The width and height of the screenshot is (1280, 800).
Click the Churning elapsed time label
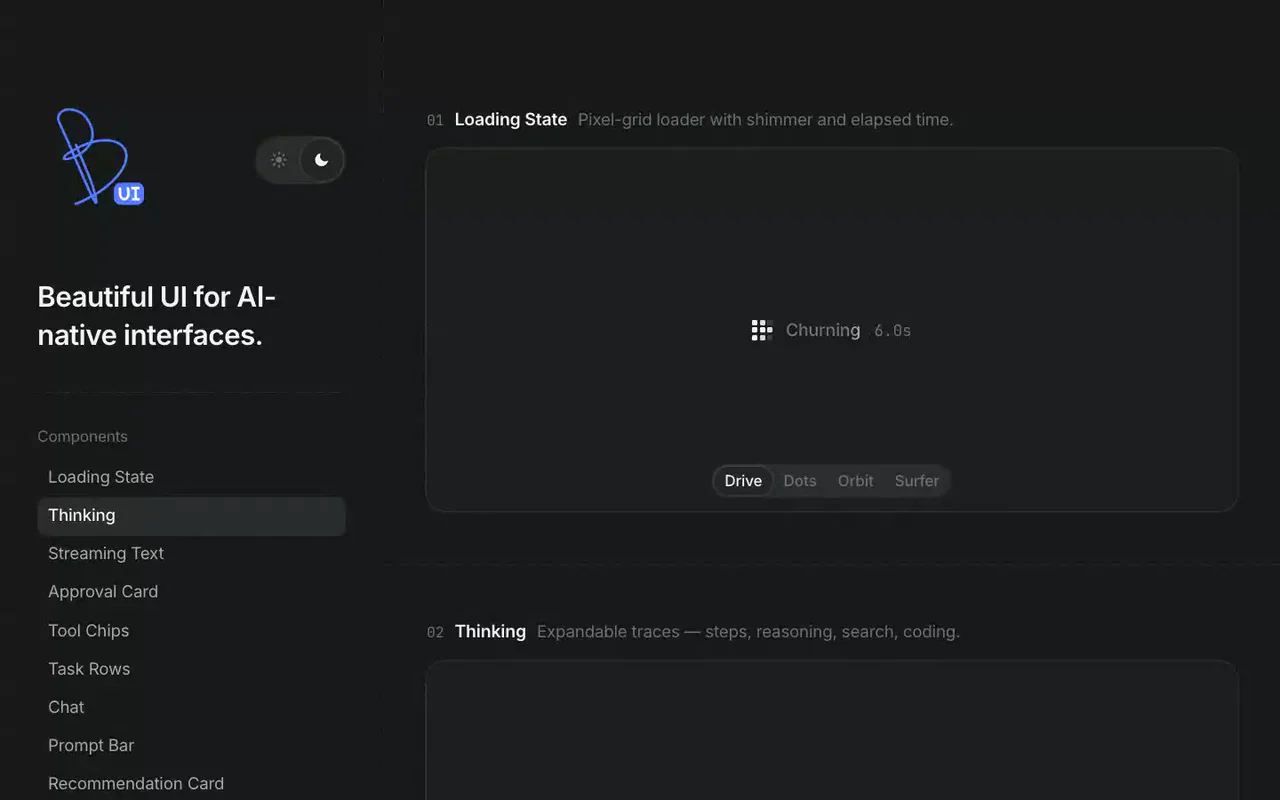tap(893, 331)
